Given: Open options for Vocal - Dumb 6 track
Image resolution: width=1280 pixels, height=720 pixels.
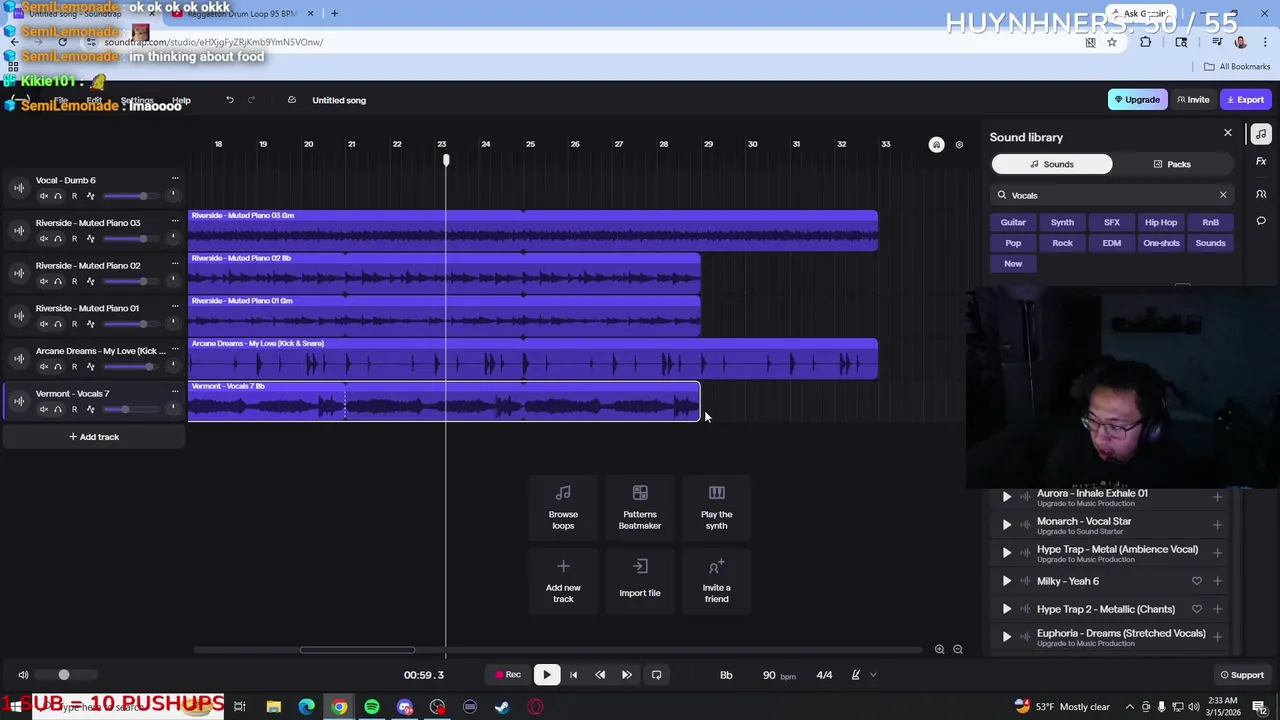Looking at the screenshot, I should (175, 180).
